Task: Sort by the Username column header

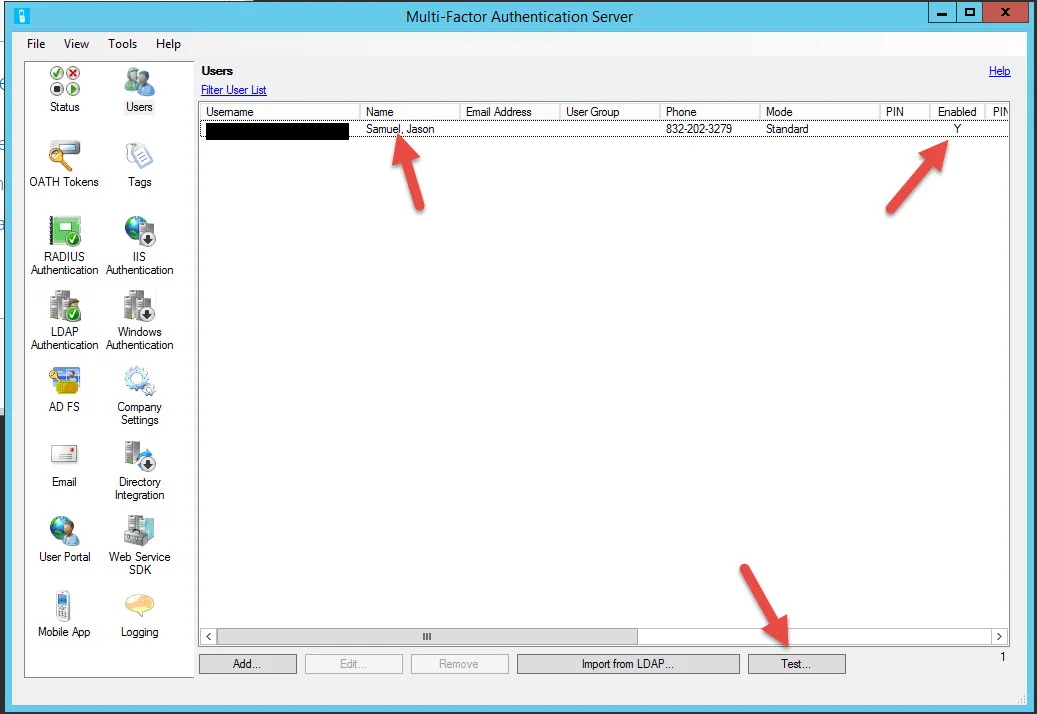Action: [x=280, y=112]
